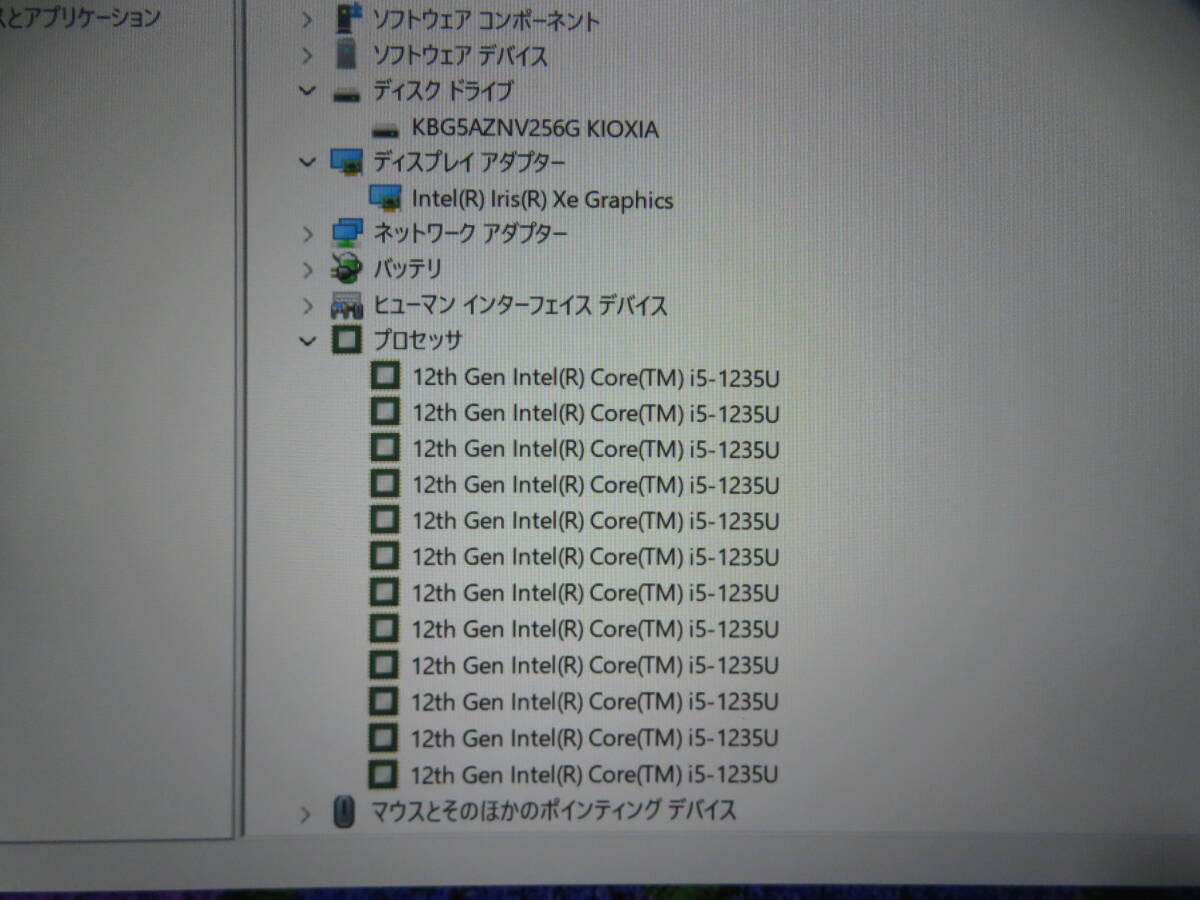Image resolution: width=1200 pixels, height=900 pixels.
Task: Collapse the ディスプレイ アダプター category
Action: (307, 161)
